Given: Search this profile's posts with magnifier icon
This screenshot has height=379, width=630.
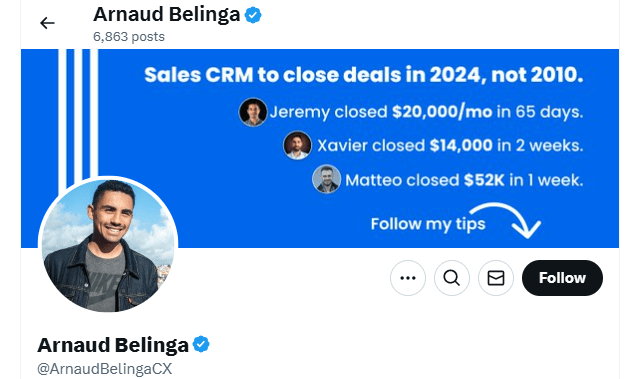Looking at the screenshot, I should (x=452, y=278).
